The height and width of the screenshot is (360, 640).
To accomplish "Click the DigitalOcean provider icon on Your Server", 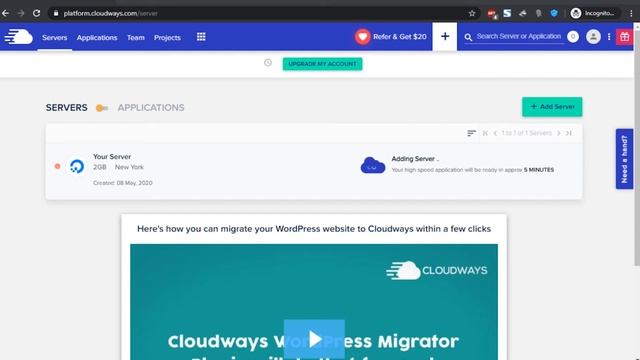I will pyautogui.click(x=77, y=167).
